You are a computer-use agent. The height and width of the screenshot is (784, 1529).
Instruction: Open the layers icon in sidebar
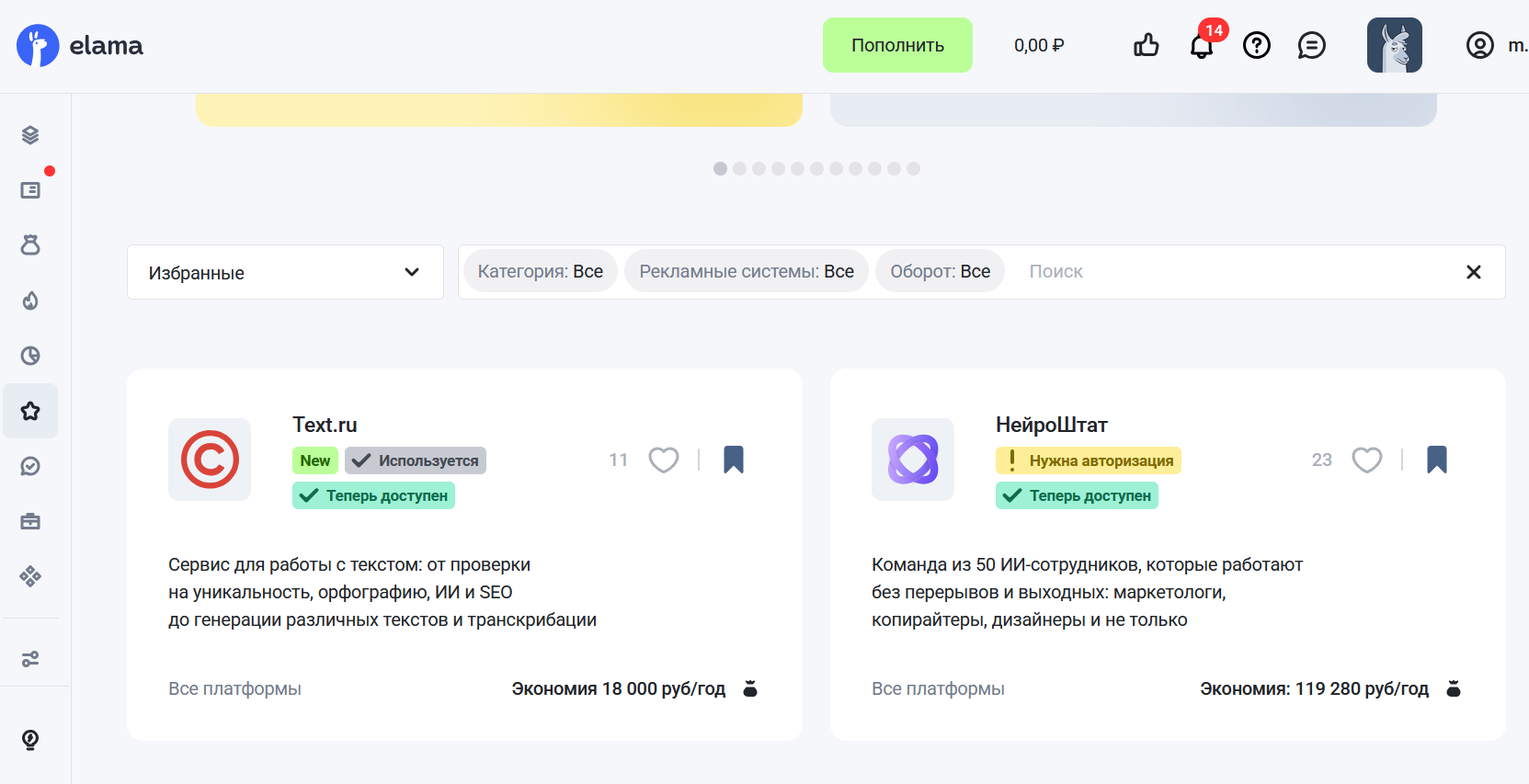[x=30, y=135]
